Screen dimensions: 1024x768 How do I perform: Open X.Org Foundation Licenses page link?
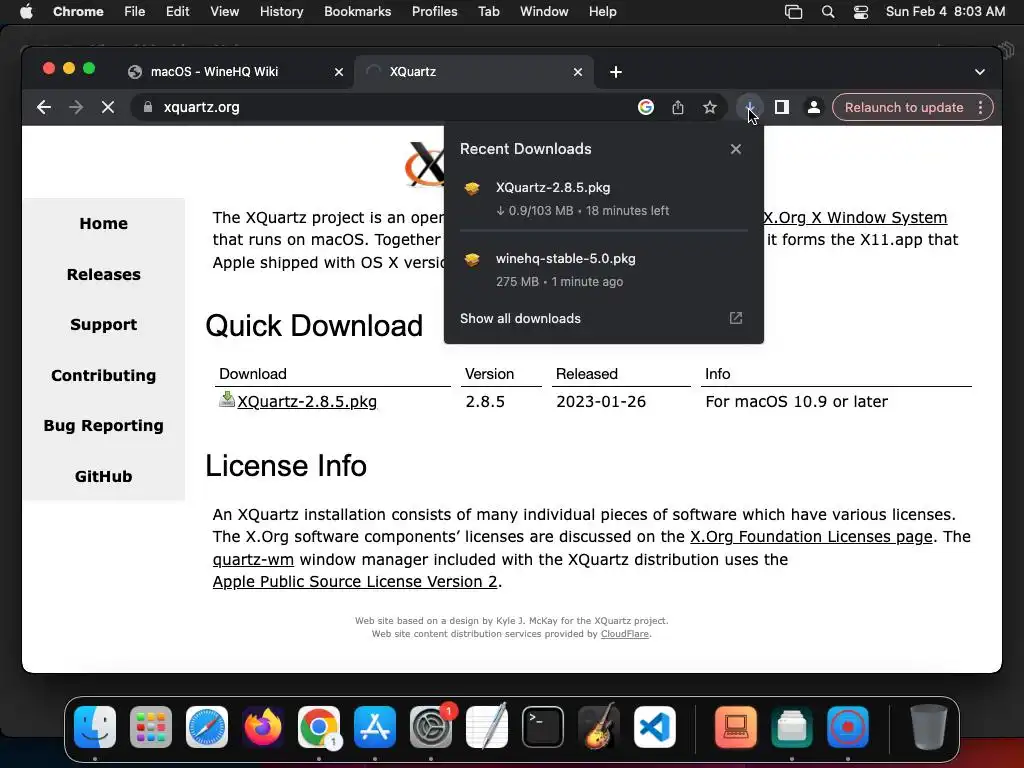point(811,537)
